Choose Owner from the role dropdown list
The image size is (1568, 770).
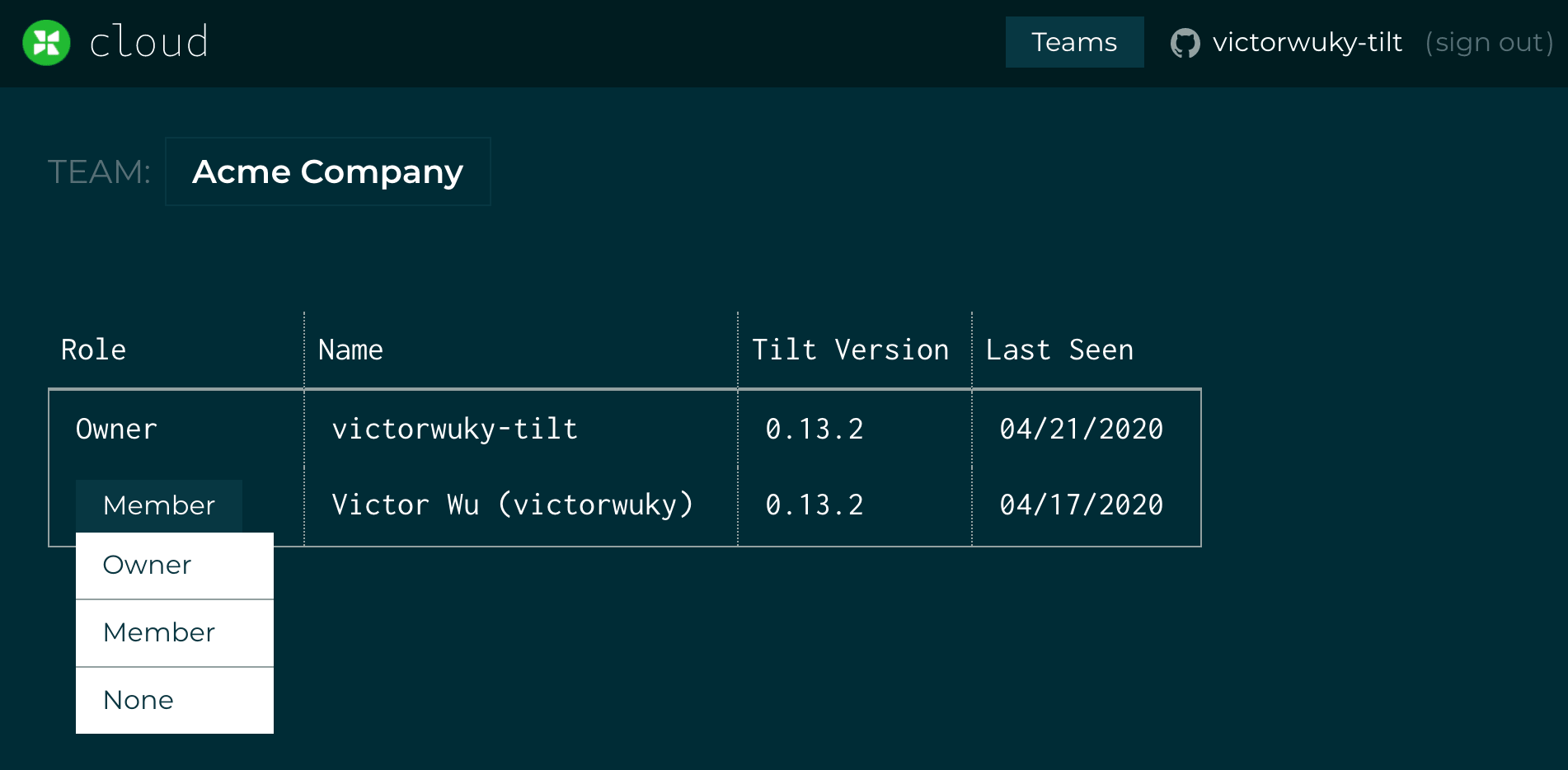pos(175,566)
